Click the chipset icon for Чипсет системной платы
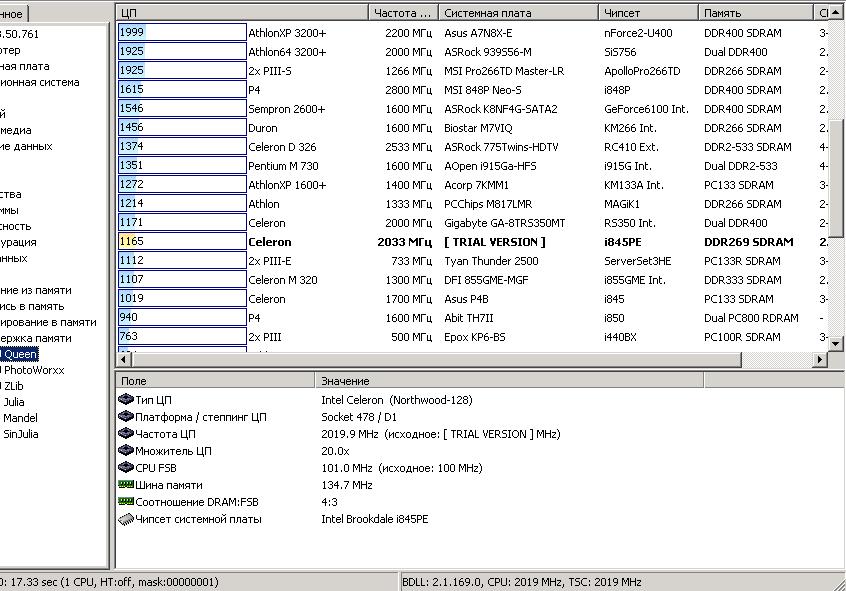 pos(125,519)
